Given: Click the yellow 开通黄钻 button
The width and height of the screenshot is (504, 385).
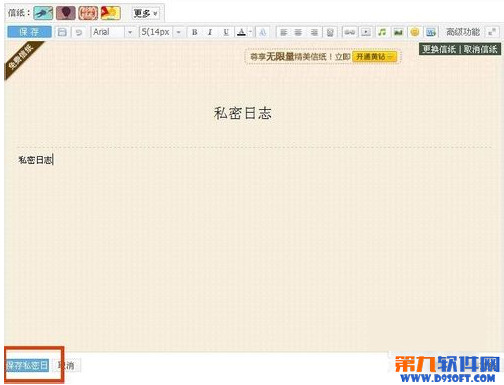Looking at the screenshot, I should coord(374,57).
